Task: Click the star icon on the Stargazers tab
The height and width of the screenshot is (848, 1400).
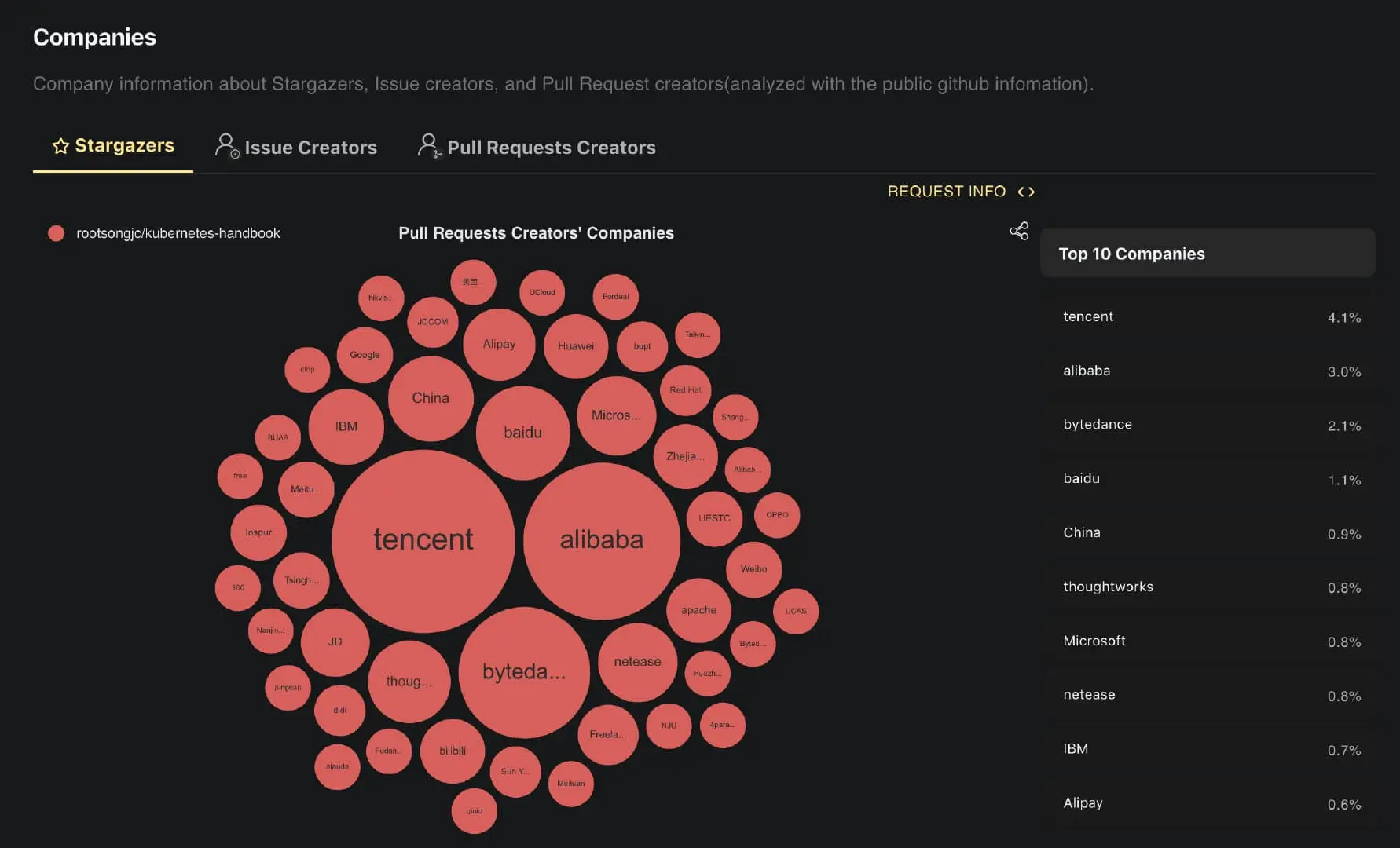Action: click(x=60, y=146)
